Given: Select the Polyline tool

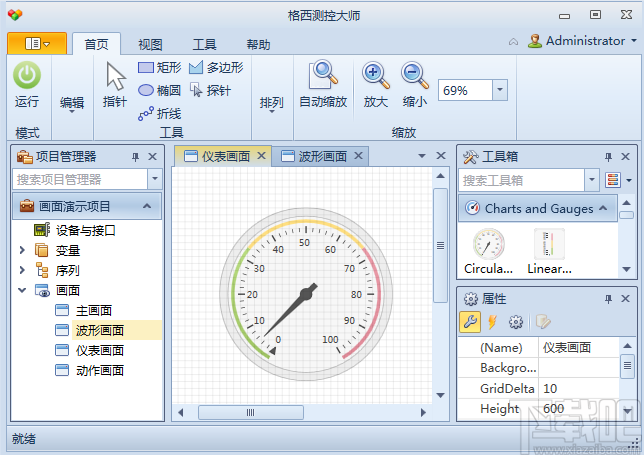Looking at the screenshot, I should [x=160, y=113].
